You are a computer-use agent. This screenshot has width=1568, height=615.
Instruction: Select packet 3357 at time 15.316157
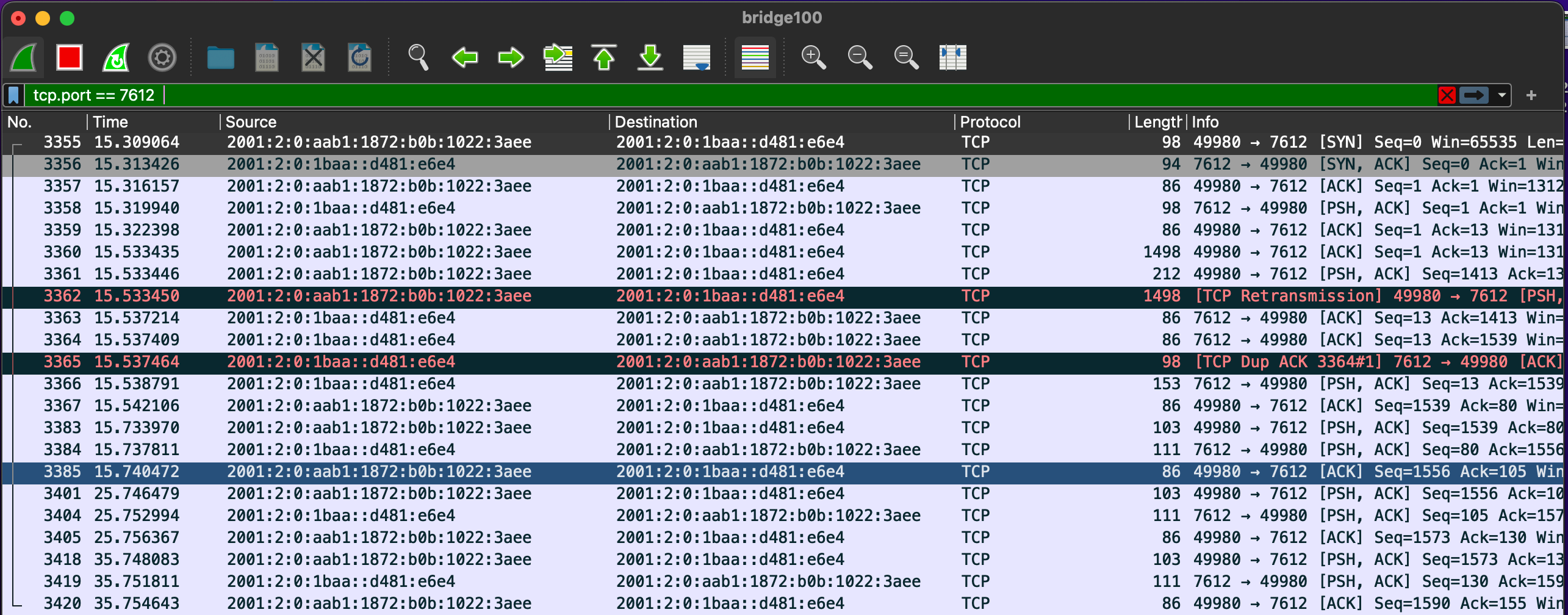click(784, 186)
